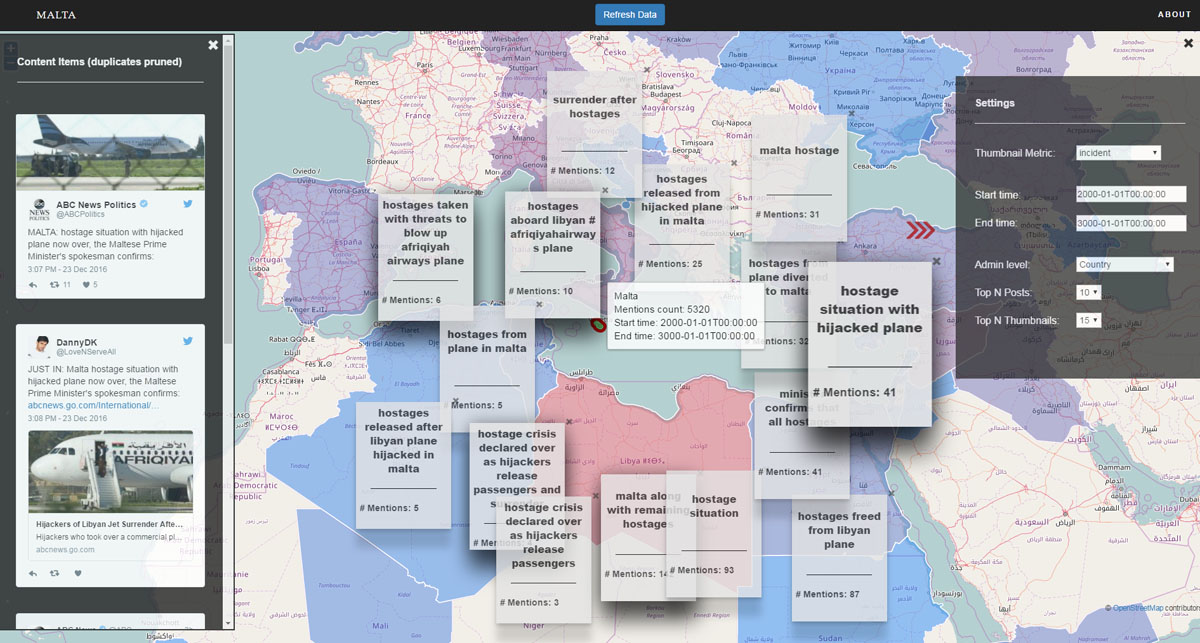Open the Thumbnail Metric dropdown
Screen dimensions: 1200x643
[x=1118, y=153]
